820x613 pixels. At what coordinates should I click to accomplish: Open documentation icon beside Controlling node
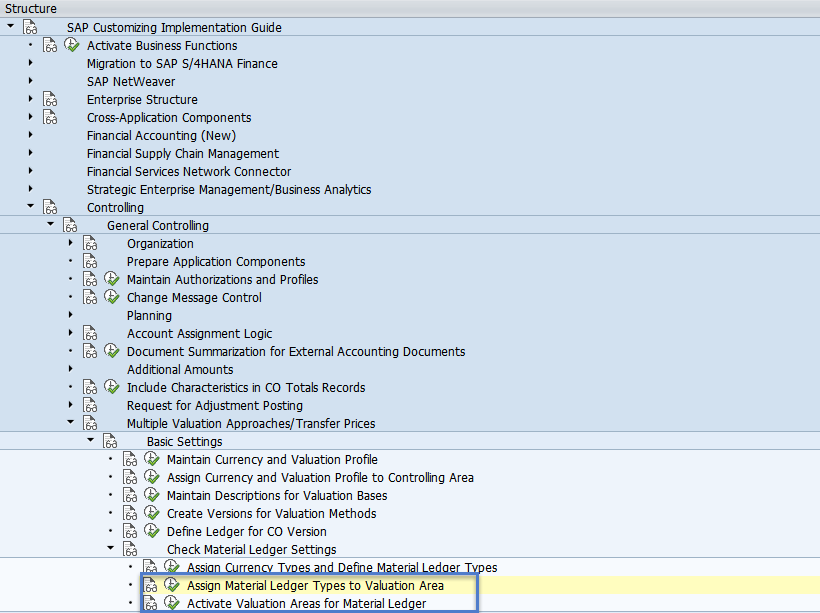50,207
